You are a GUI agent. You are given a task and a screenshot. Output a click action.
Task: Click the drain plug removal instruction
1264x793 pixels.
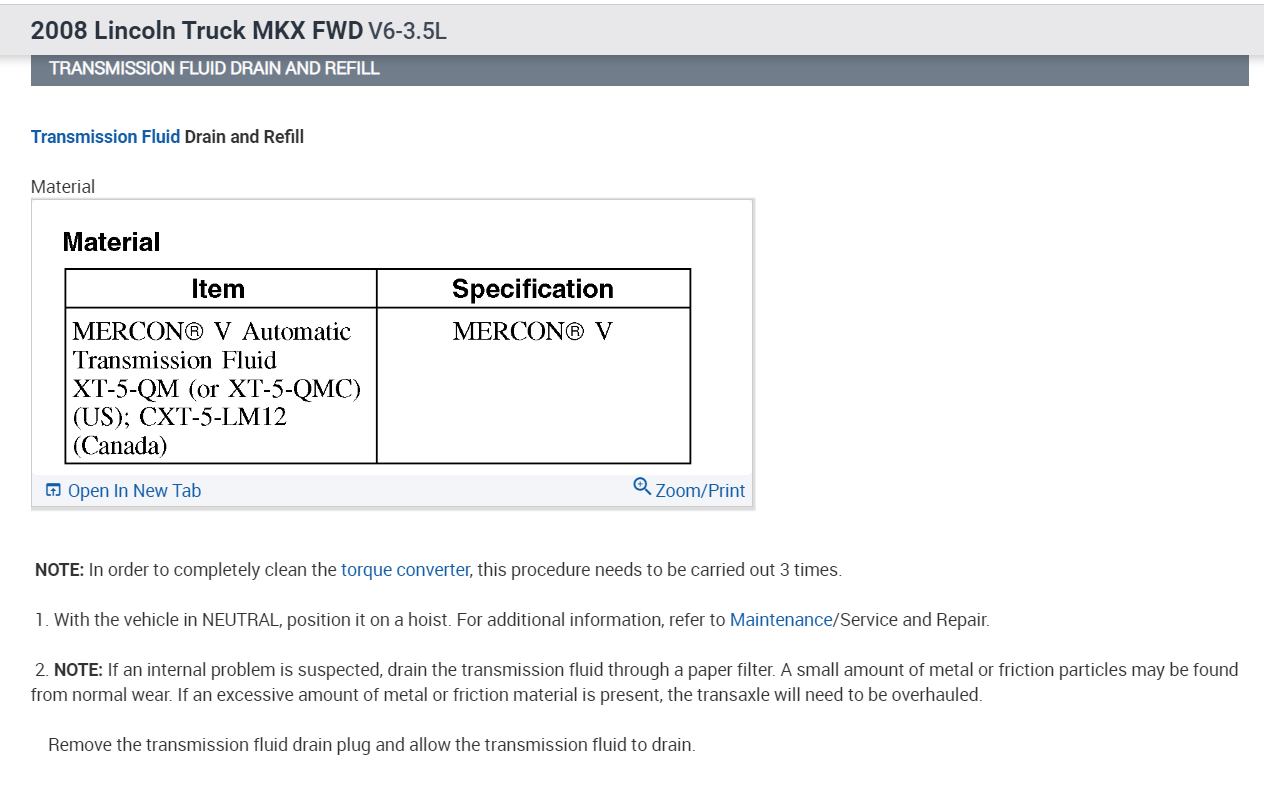[371, 745]
